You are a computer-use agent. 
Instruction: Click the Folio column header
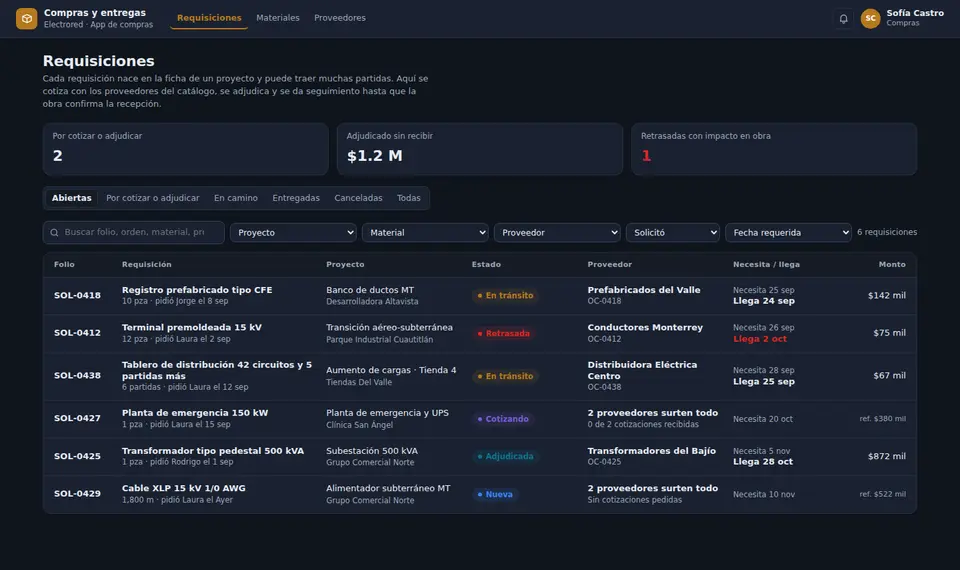64,264
